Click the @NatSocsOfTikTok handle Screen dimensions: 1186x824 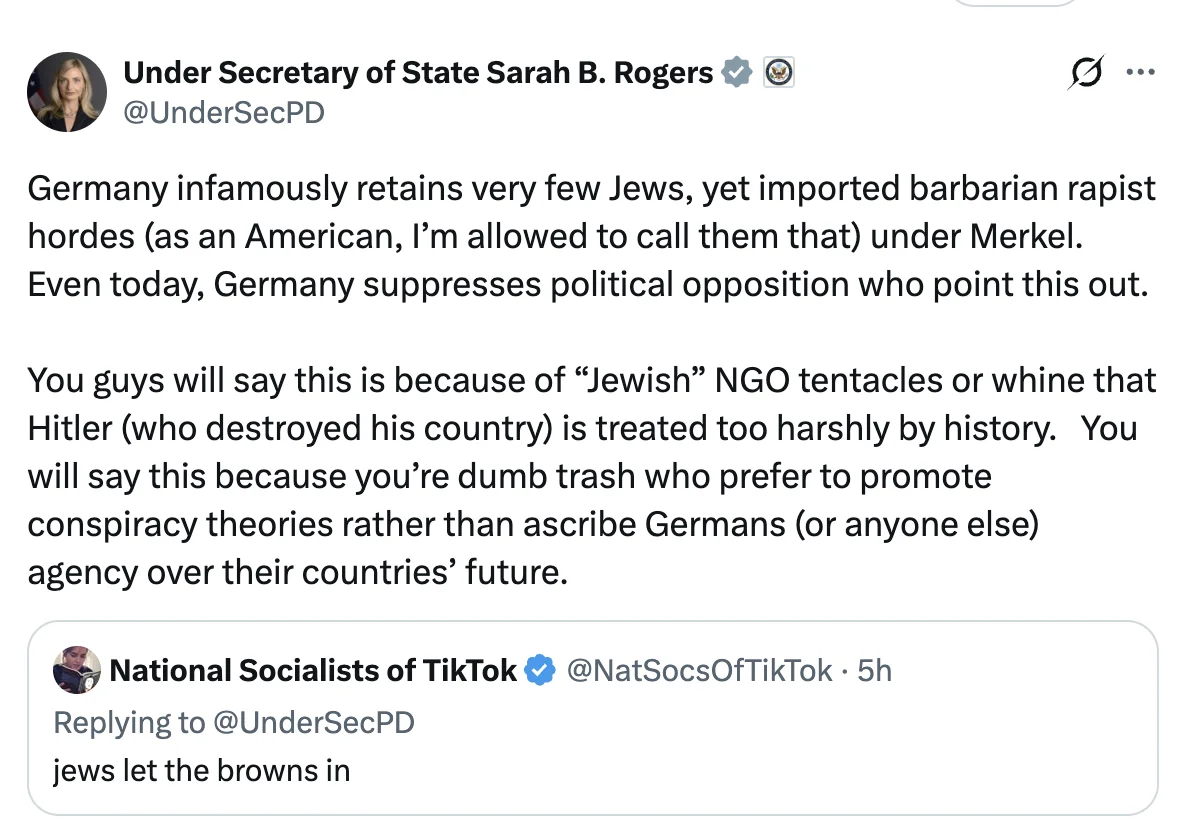pyautogui.click(x=699, y=670)
